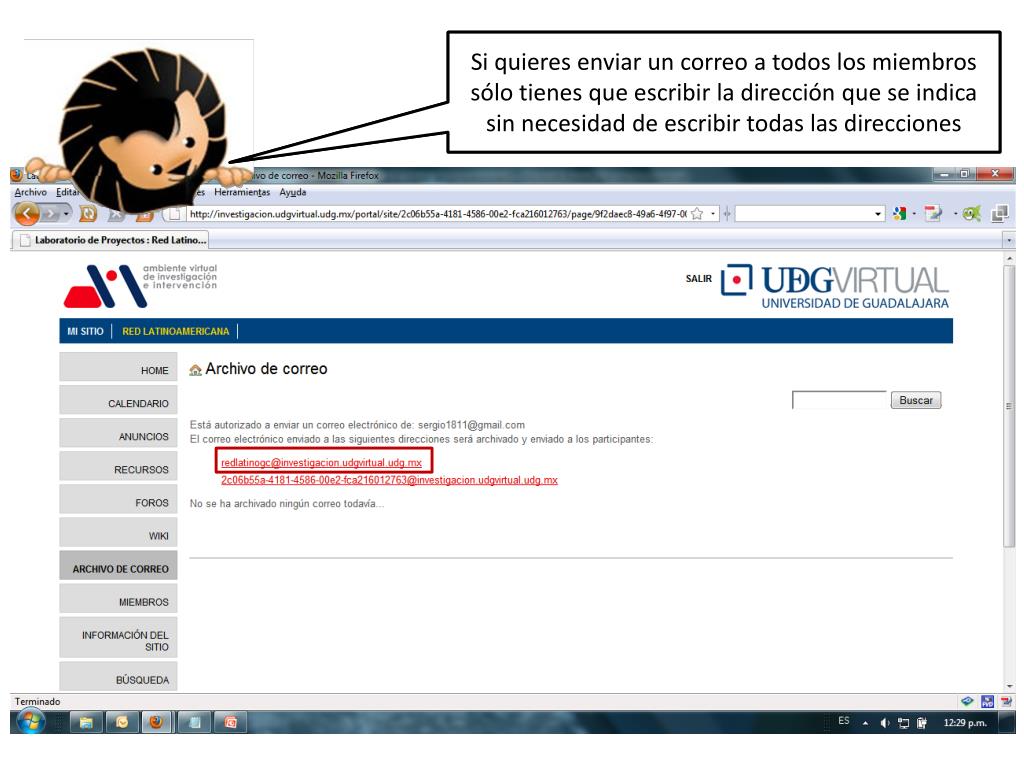1024x768 pixels.
Task: Open the back-forward history dropdown
Action: (x=66, y=214)
